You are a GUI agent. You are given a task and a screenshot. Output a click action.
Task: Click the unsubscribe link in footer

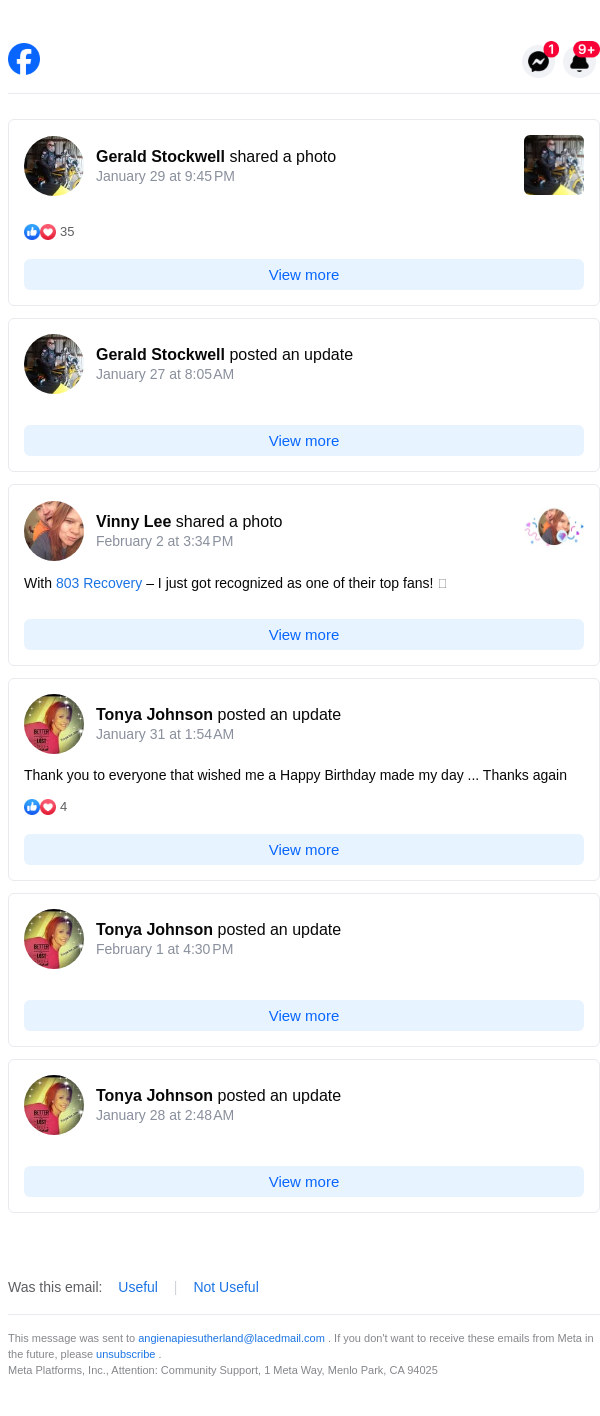click(126, 1354)
